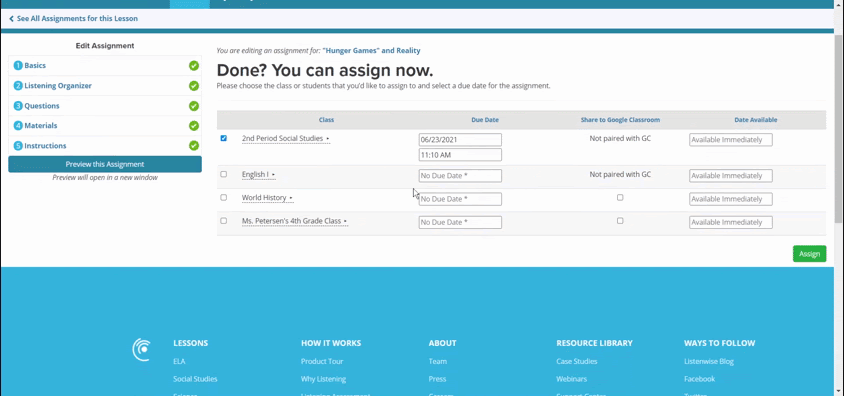Click the Class column header
844x396 pixels.
pos(326,120)
